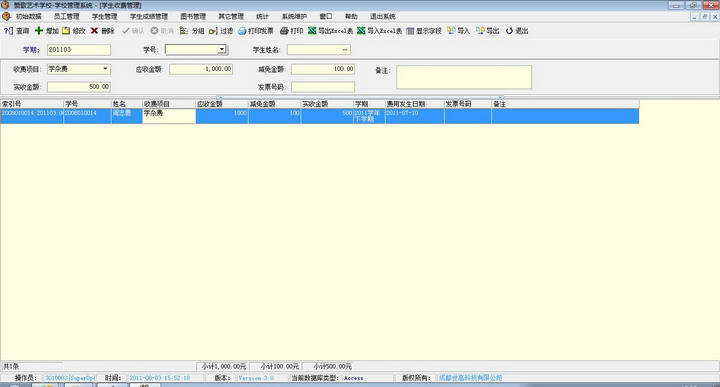Click the Access database type text

pos(354,378)
